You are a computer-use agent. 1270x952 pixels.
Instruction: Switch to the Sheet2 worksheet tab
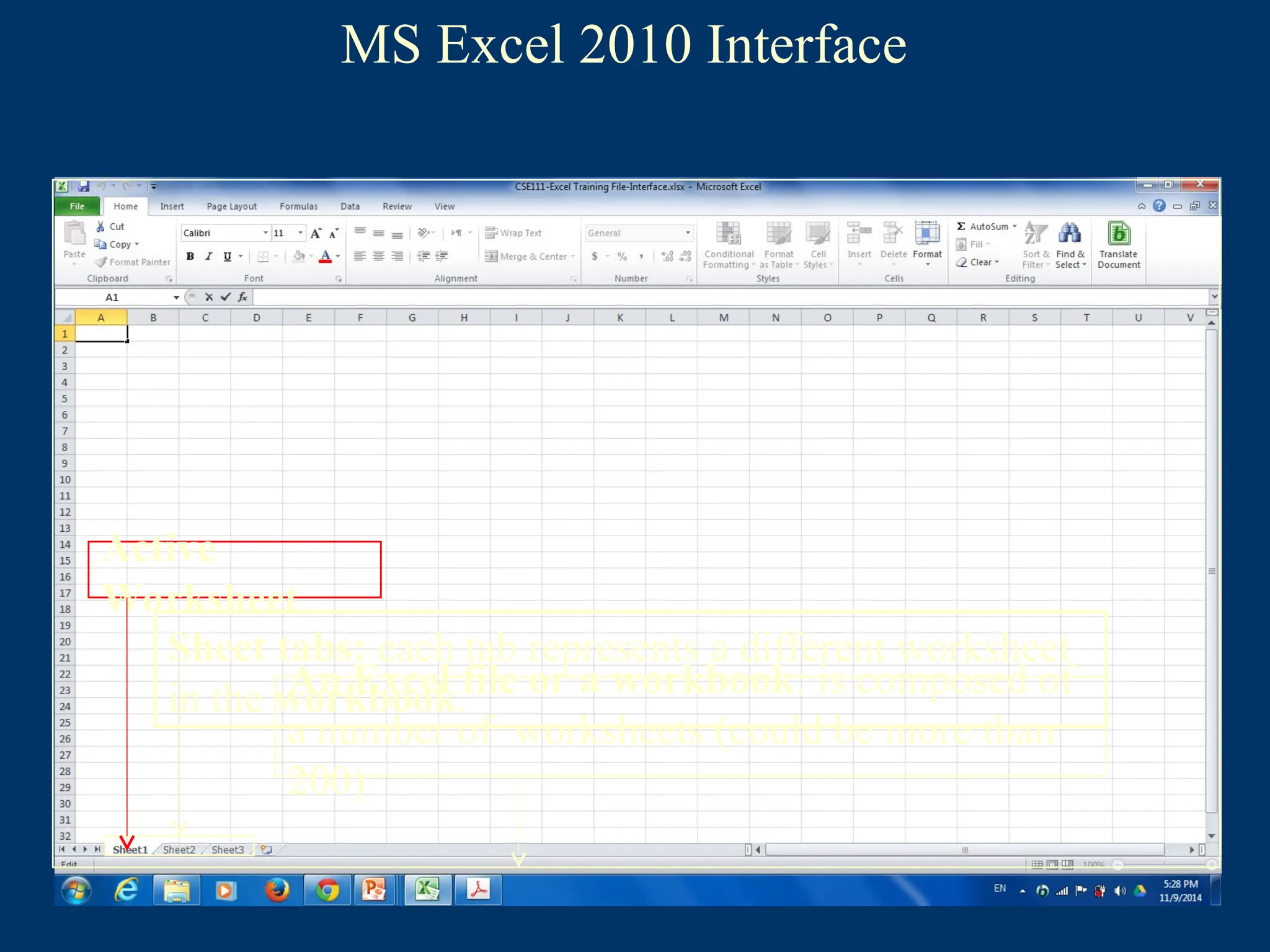(179, 850)
